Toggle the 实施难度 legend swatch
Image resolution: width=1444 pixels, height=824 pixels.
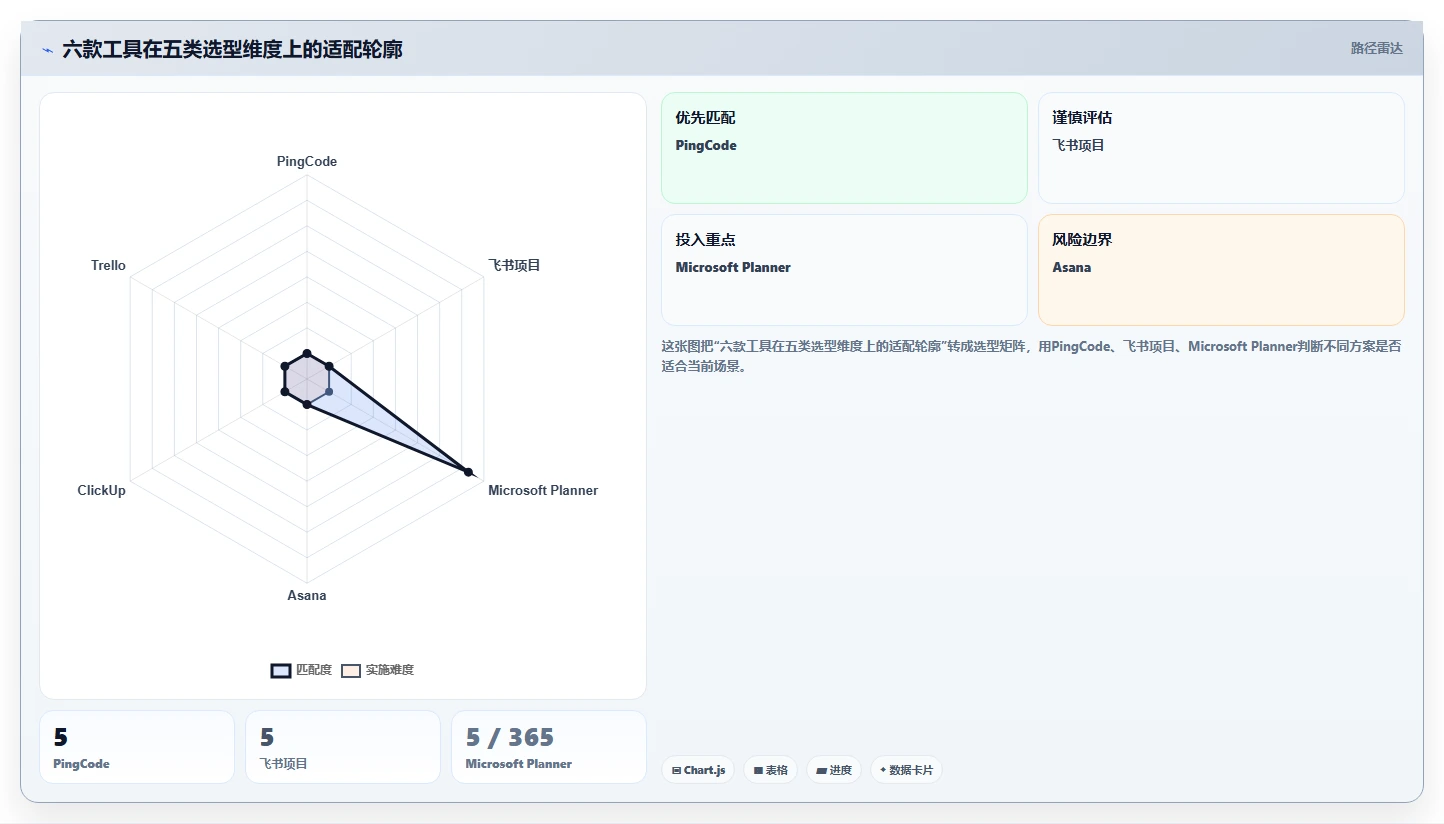click(350, 670)
